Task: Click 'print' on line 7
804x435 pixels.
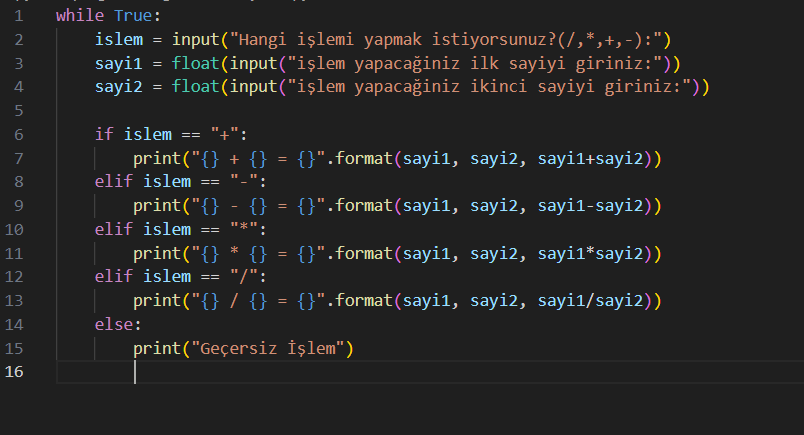Action: pyautogui.click(x=157, y=159)
